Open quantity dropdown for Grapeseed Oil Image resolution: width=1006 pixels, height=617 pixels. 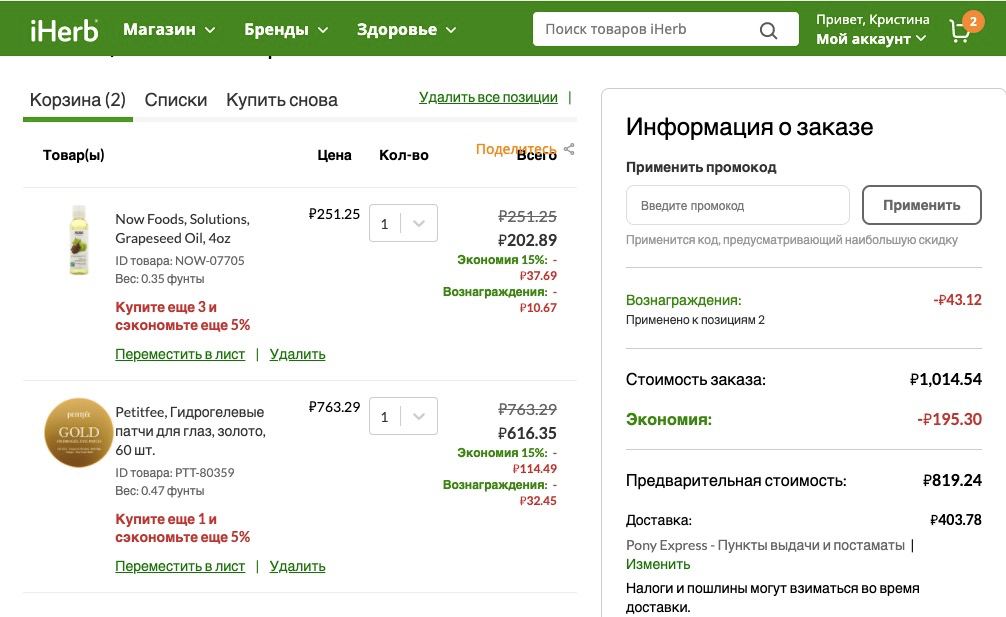tap(404, 223)
